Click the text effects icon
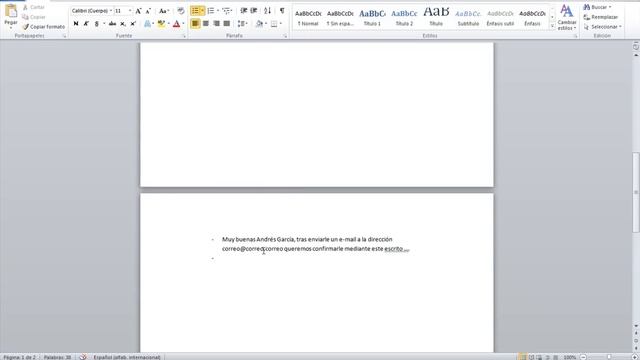 tap(147, 24)
